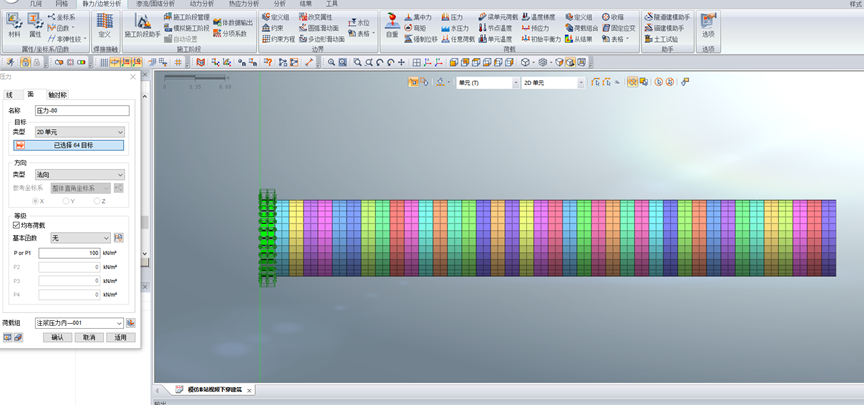Click the 收缩 shrinkage tool

pyautogui.click(x=613, y=17)
